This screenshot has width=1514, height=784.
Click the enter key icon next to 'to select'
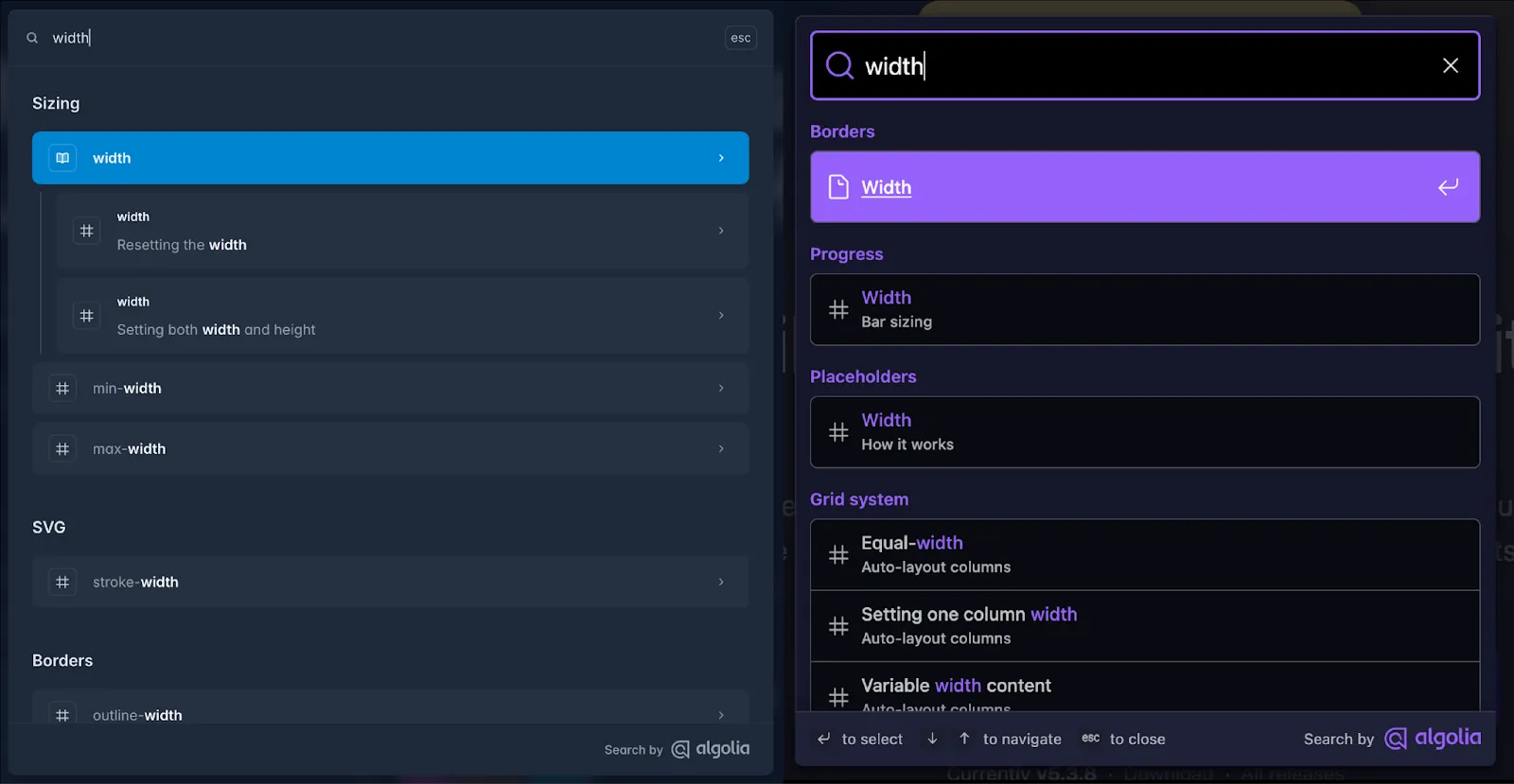point(824,739)
